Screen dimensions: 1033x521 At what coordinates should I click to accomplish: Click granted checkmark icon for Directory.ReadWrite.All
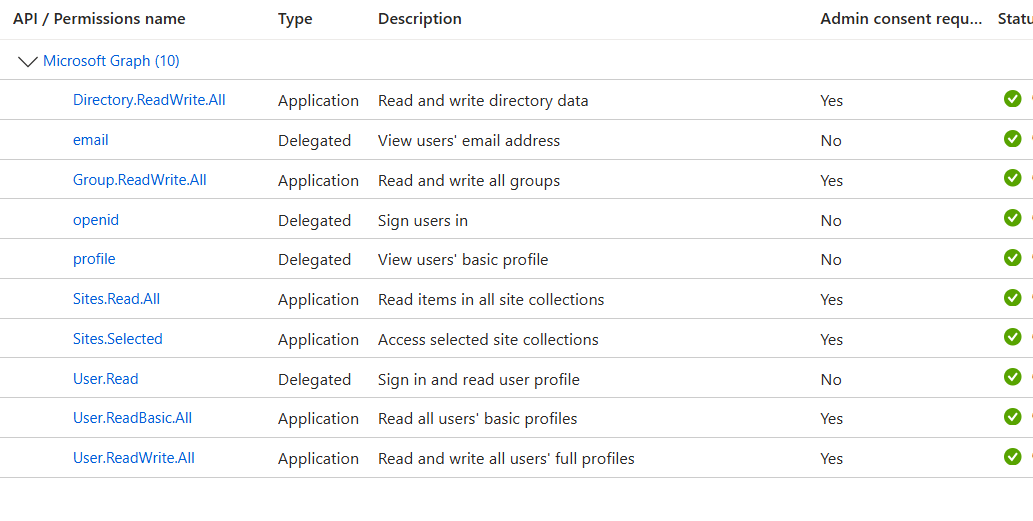[1012, 99]
